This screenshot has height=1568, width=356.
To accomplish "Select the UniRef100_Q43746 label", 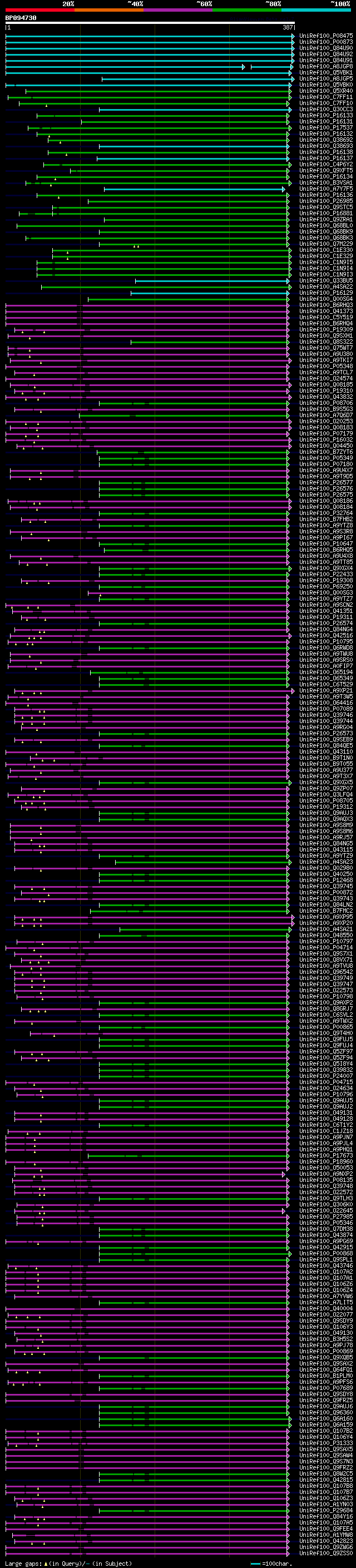I will click(326, 1265).
